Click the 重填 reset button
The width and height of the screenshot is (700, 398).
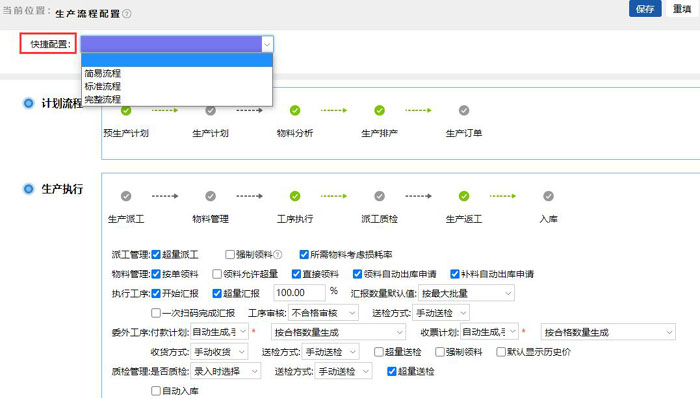tap(682, 9)
